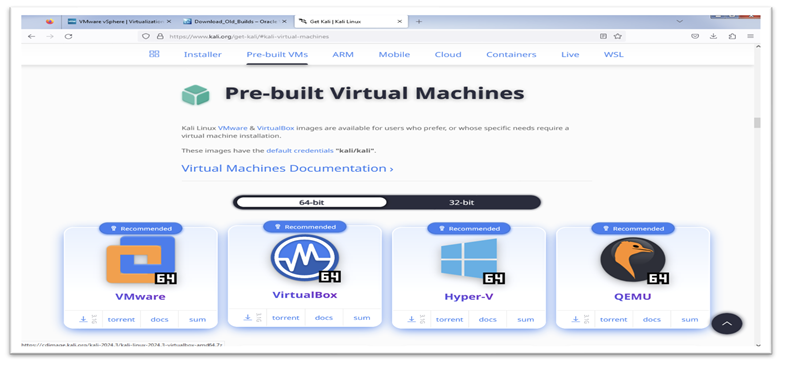
Task: Download the QEMU 64-bit image
Action: (576, 319)
